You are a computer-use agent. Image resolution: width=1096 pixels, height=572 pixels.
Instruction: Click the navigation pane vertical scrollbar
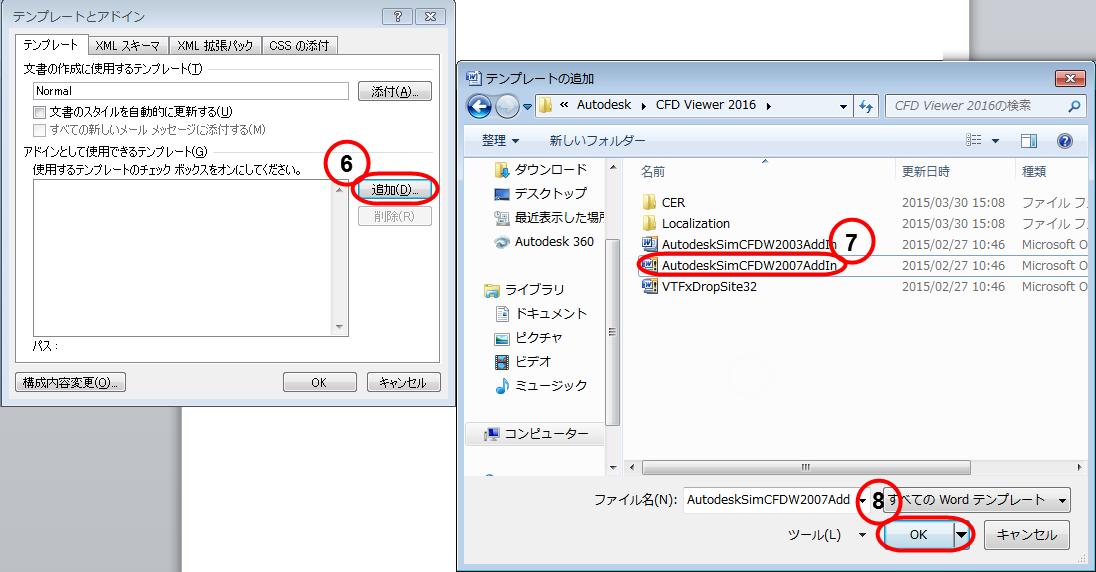612,332
